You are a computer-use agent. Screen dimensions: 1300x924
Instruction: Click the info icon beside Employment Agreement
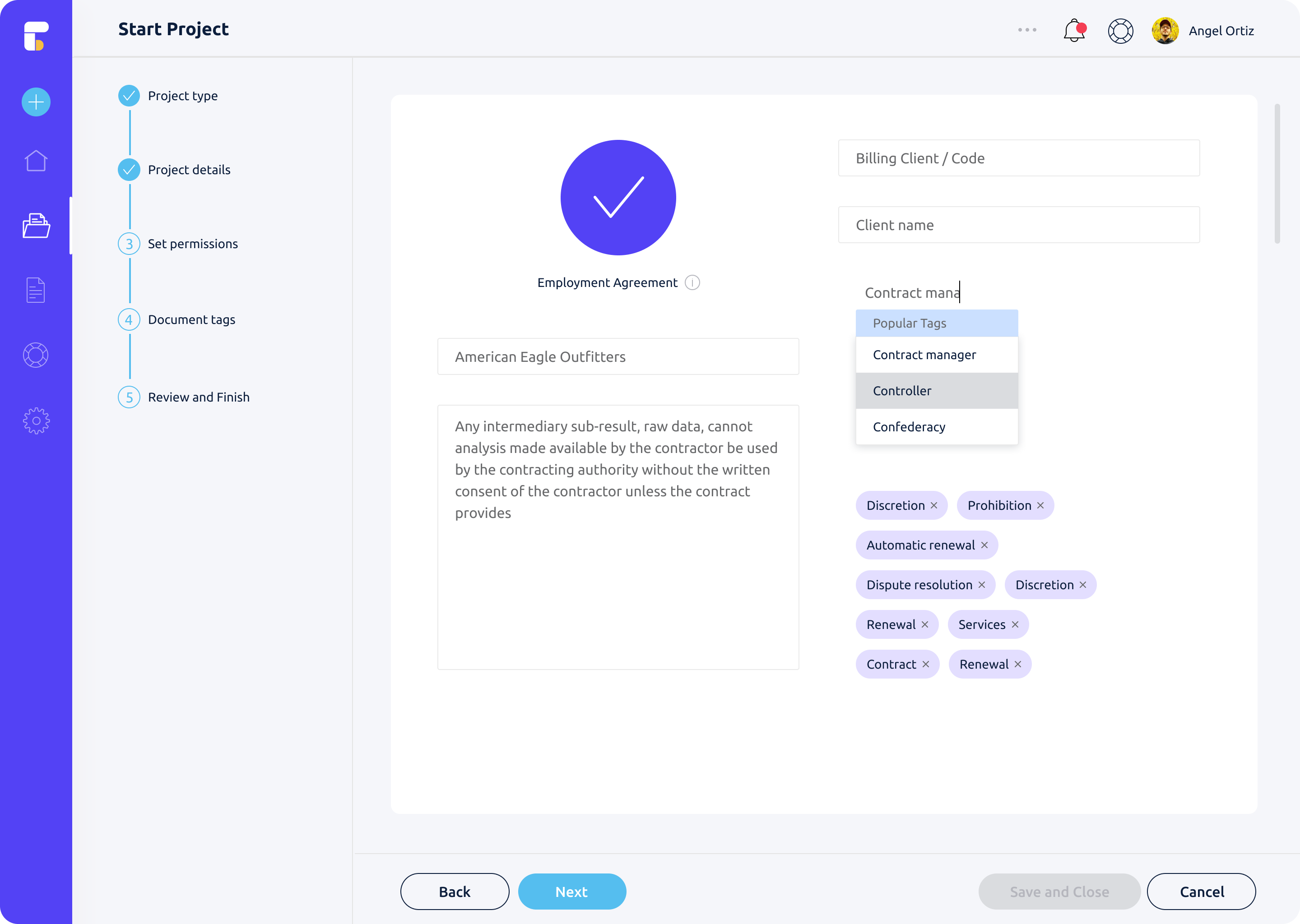pyautogui.click(x=692, y=283)
